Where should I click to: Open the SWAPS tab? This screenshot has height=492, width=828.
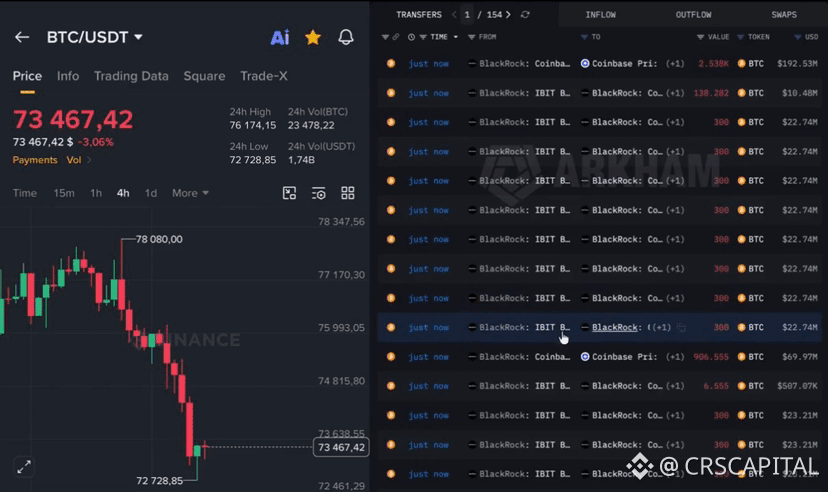[784, 15]
